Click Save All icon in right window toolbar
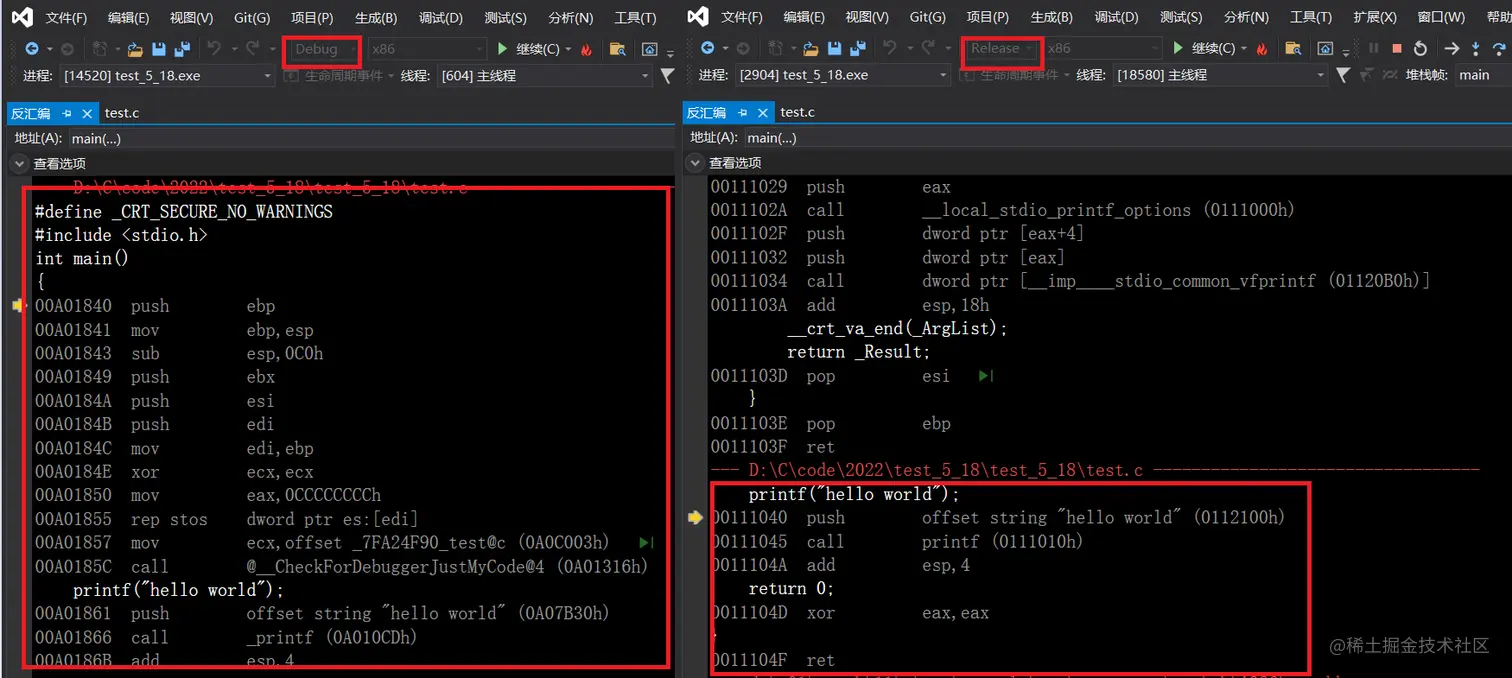This screenshot has width=1512, height=678. tap(858, 48)
